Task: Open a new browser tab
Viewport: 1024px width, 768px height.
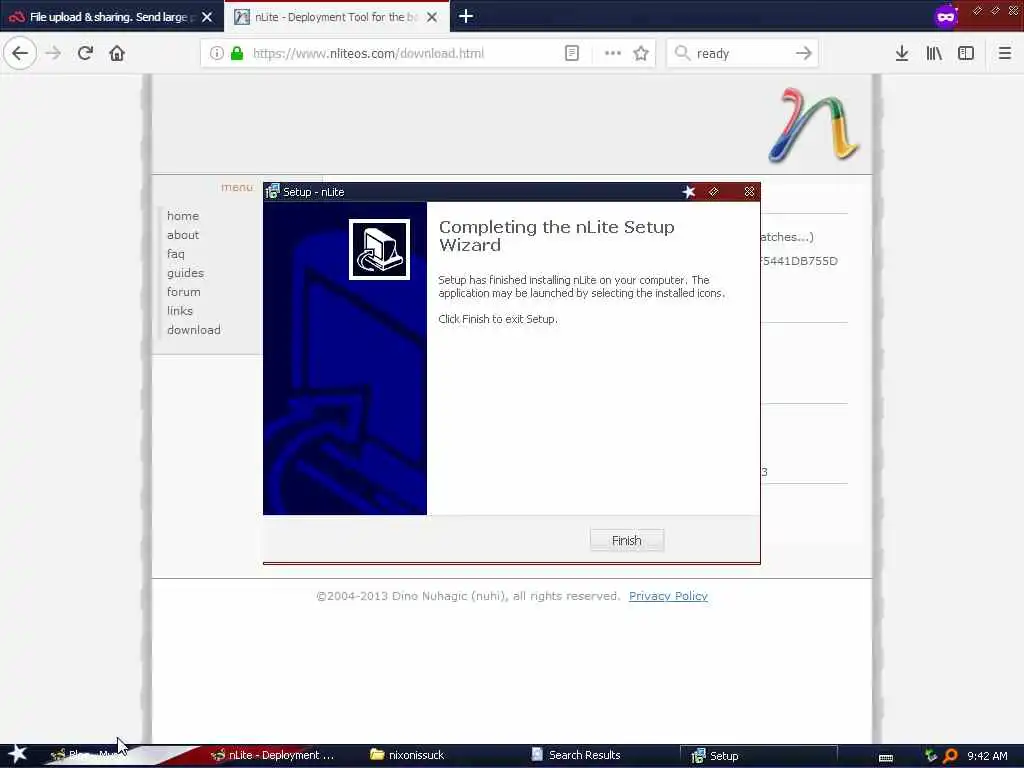Action: pyautogui.click(x=466, y=16)
